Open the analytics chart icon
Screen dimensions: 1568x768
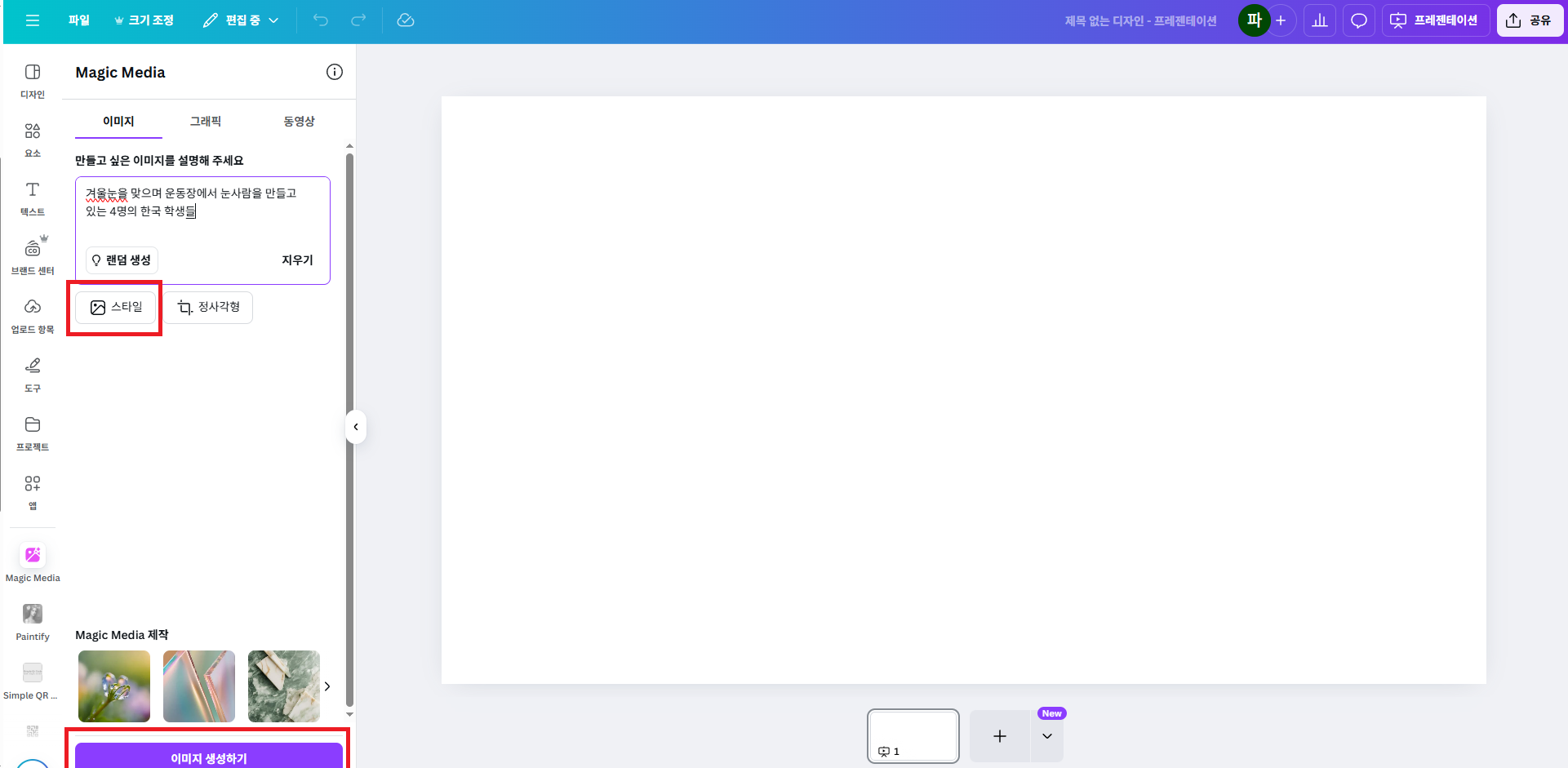point(1320,20)
